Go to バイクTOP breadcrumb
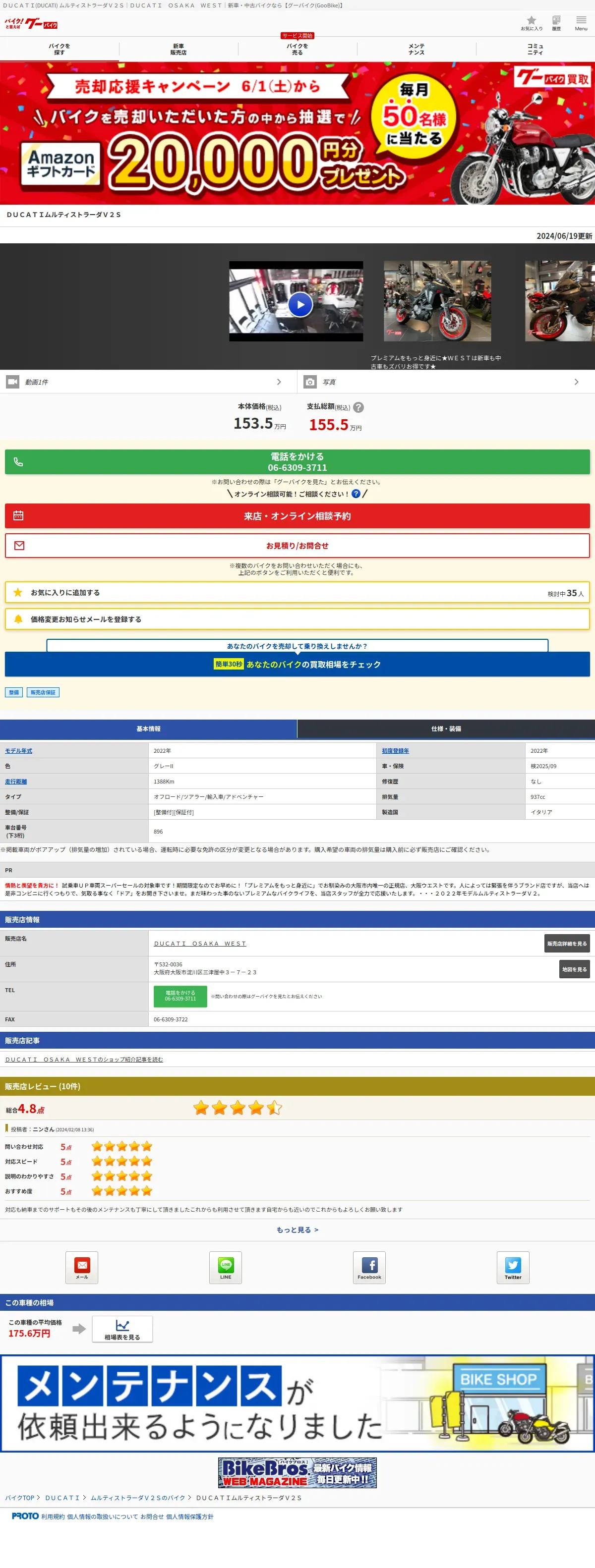The height and width of the screenshot is (1568, 595). tap(19, 1498)
